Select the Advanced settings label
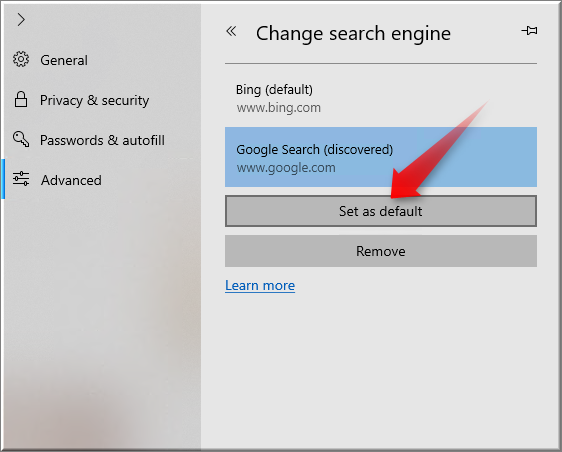This screenshot has height=452, width=562. tap(71, 180)
